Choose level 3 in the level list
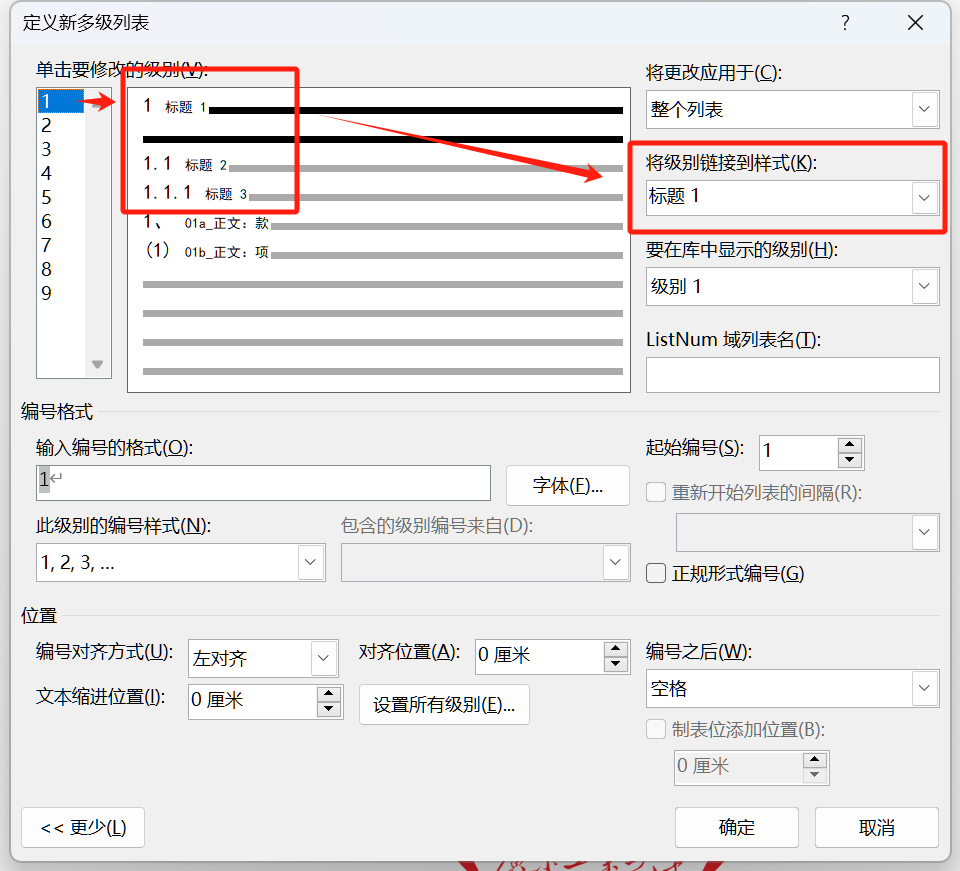Viewport: 960px width, 871px height. coord(60,149)
